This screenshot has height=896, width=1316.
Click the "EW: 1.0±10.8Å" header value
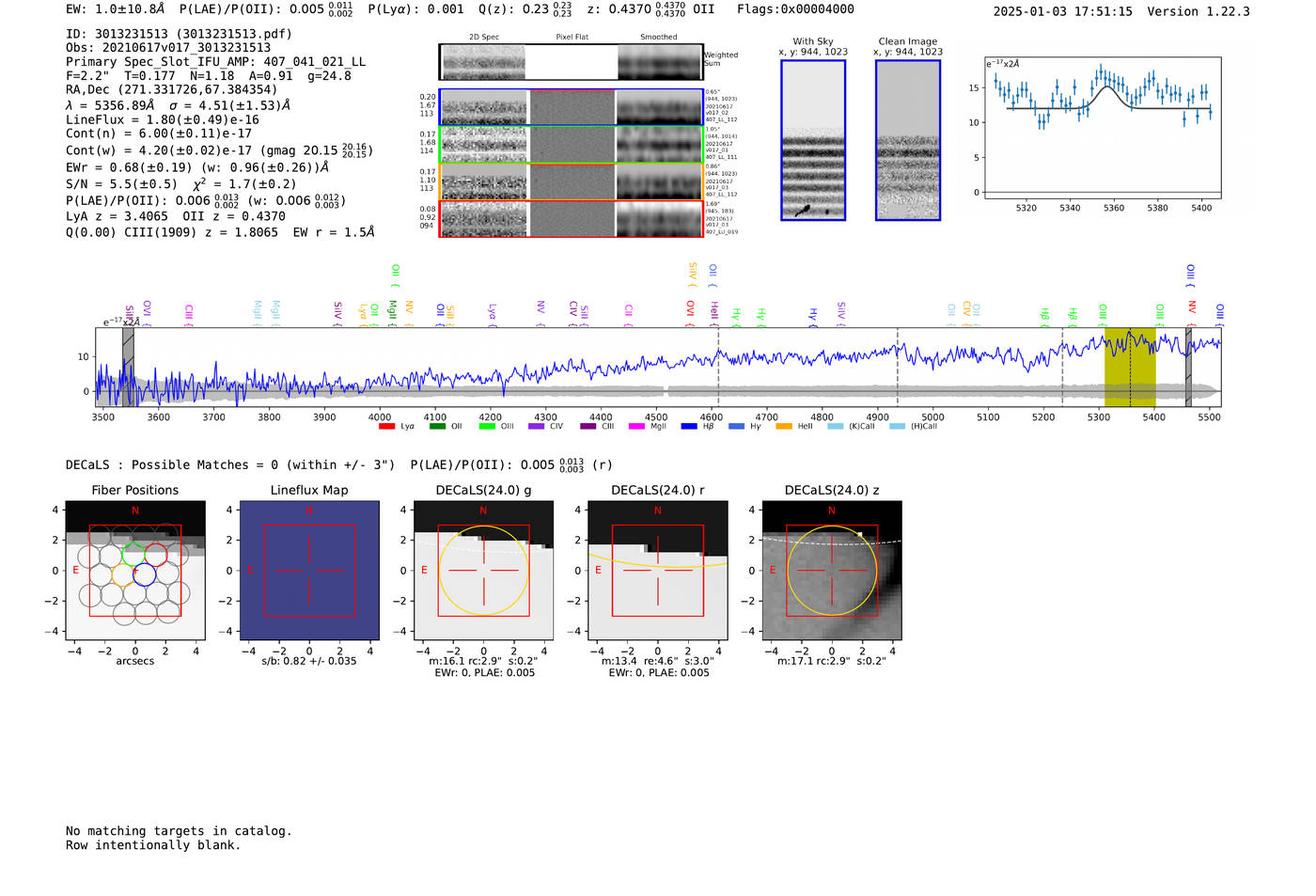(x=116, y=9)
